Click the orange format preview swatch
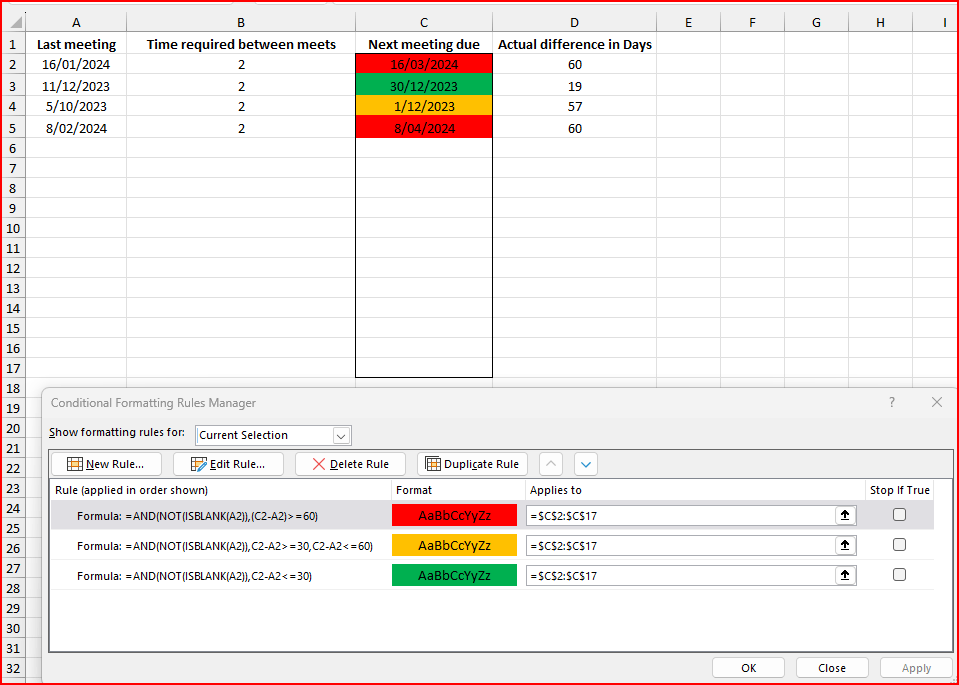959x685 pixels. pyautogui.click(x=454, y=546)
